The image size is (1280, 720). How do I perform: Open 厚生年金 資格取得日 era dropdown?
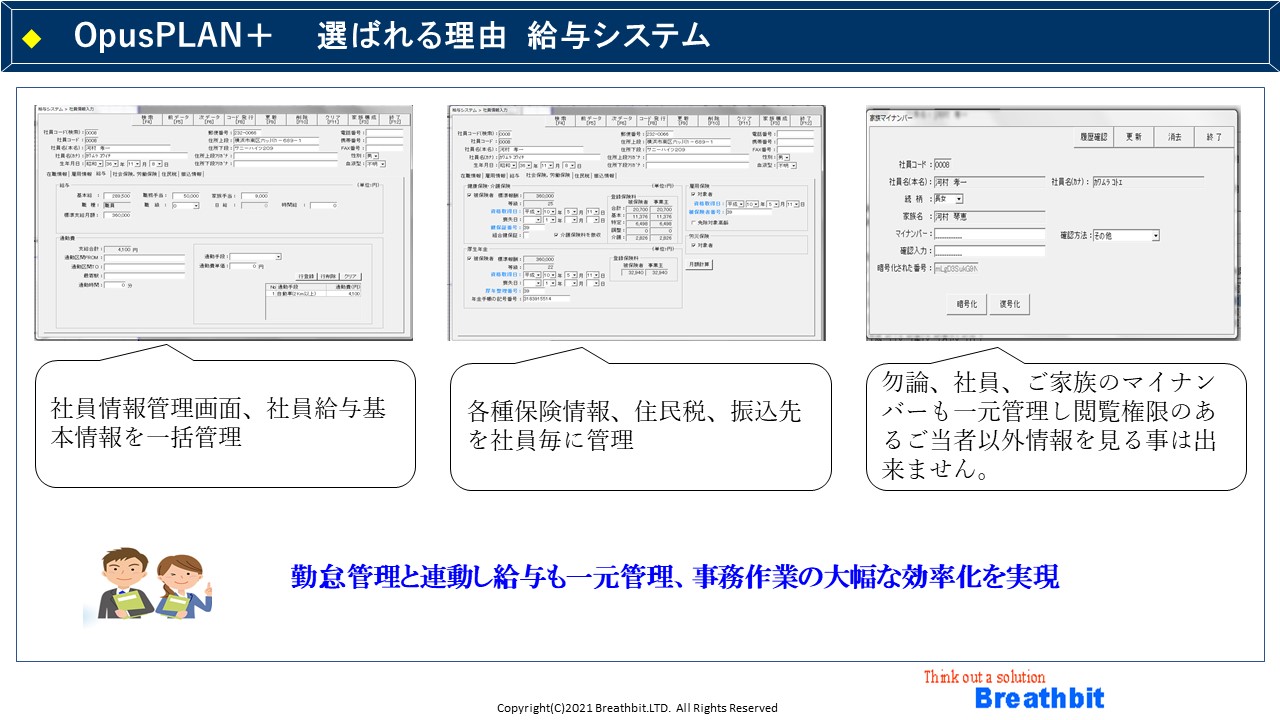pyautogui.click(x=532, y=275)
